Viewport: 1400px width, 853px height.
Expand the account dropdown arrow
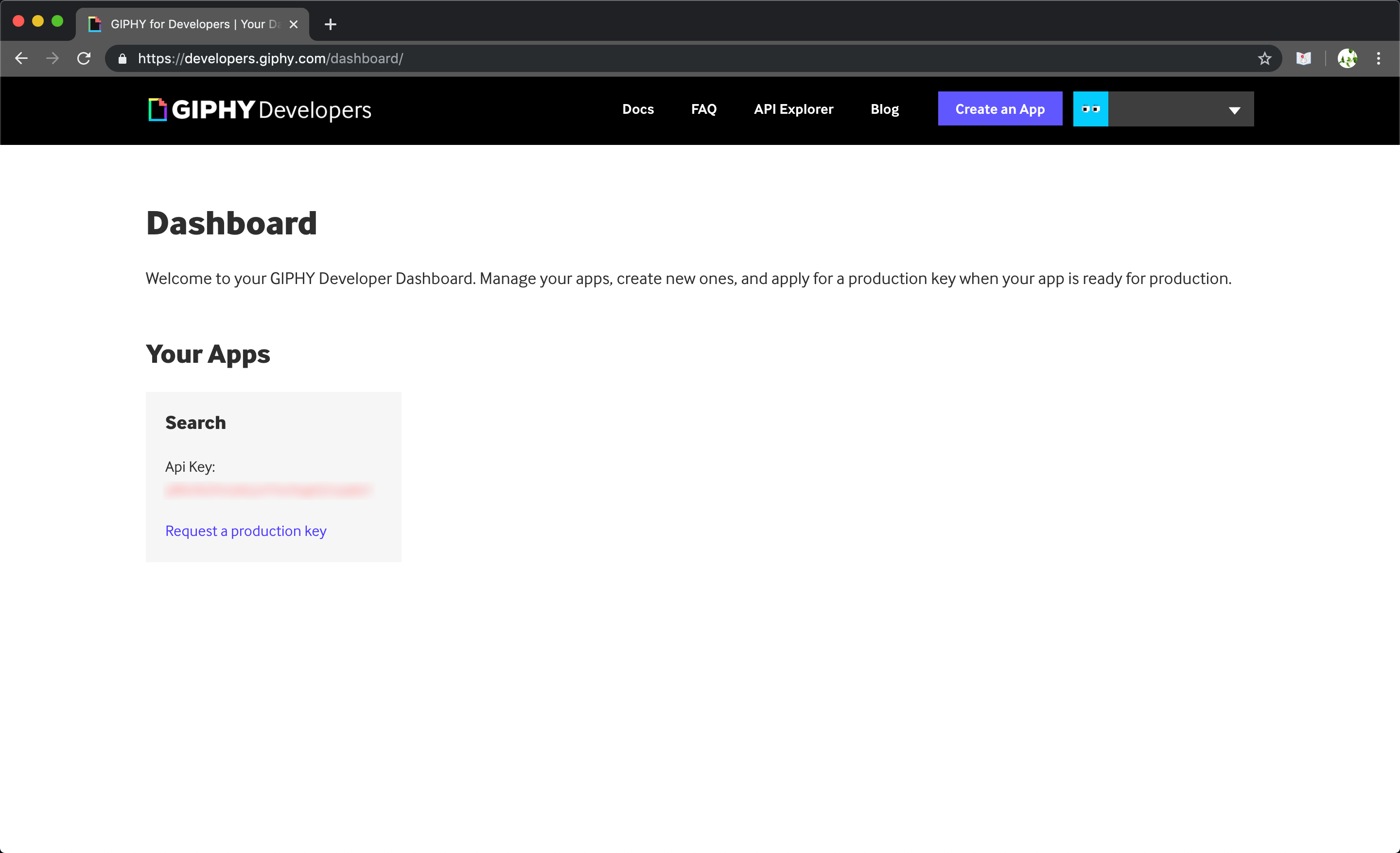coord(1234,110)
